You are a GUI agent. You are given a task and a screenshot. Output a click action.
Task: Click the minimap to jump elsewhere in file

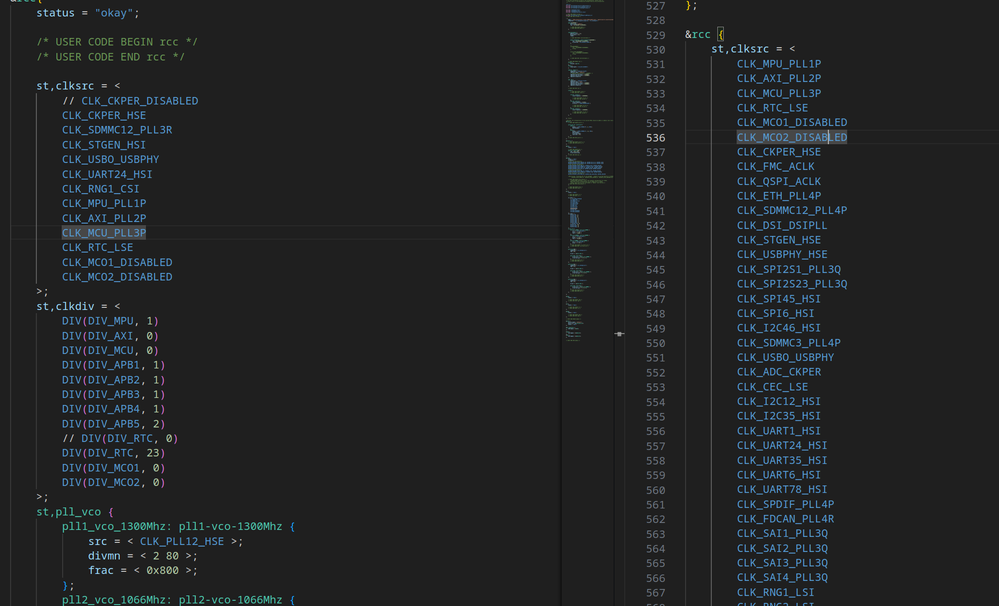point(585,150)
